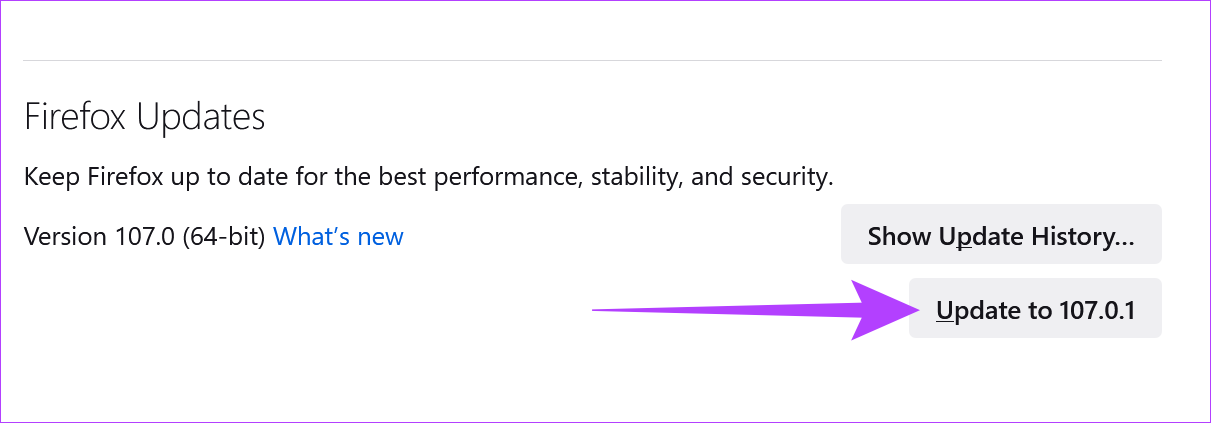Click the word Firefox in the heading

76,117
